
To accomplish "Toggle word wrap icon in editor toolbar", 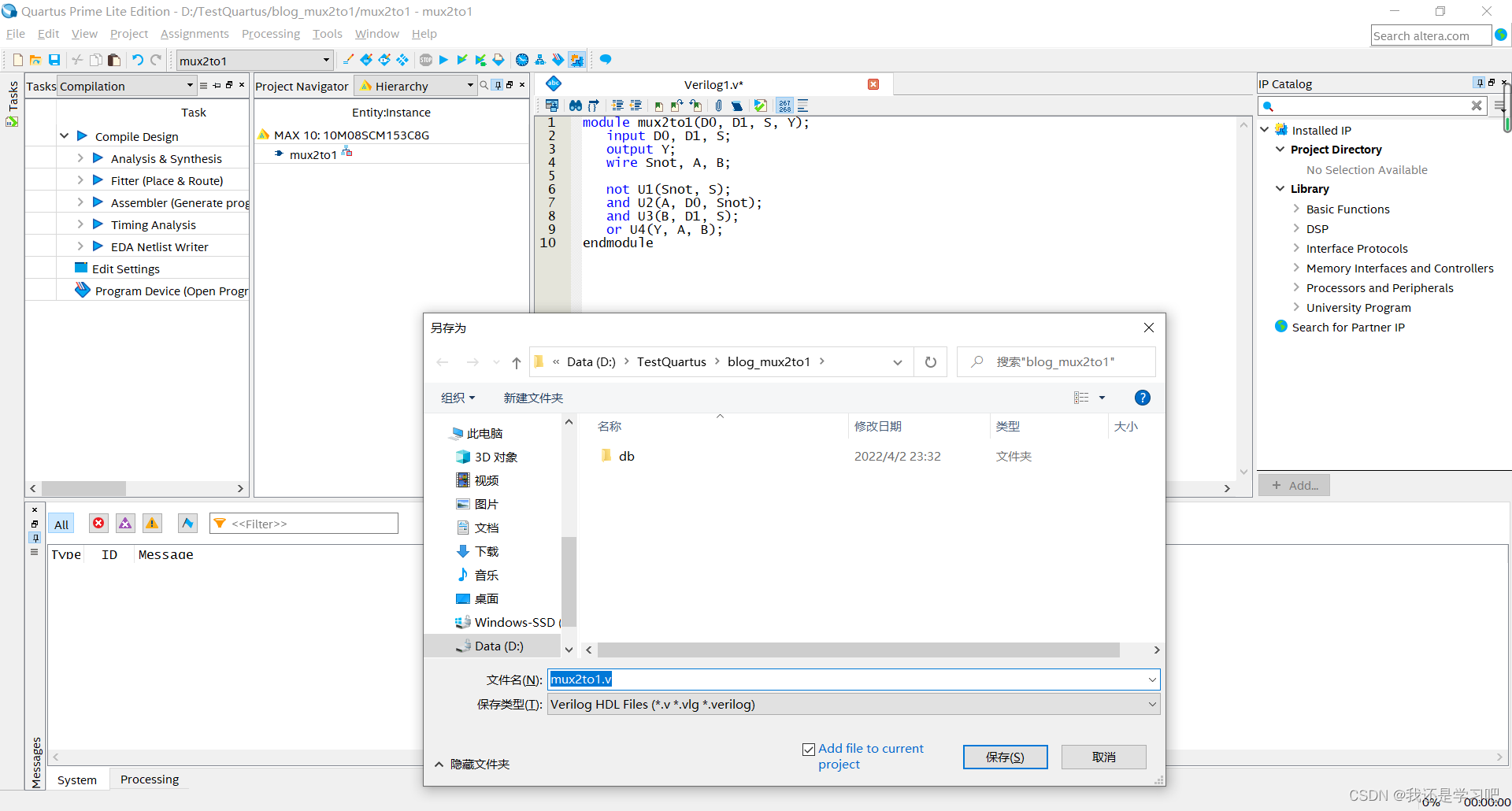I will (x=802, y=106).
